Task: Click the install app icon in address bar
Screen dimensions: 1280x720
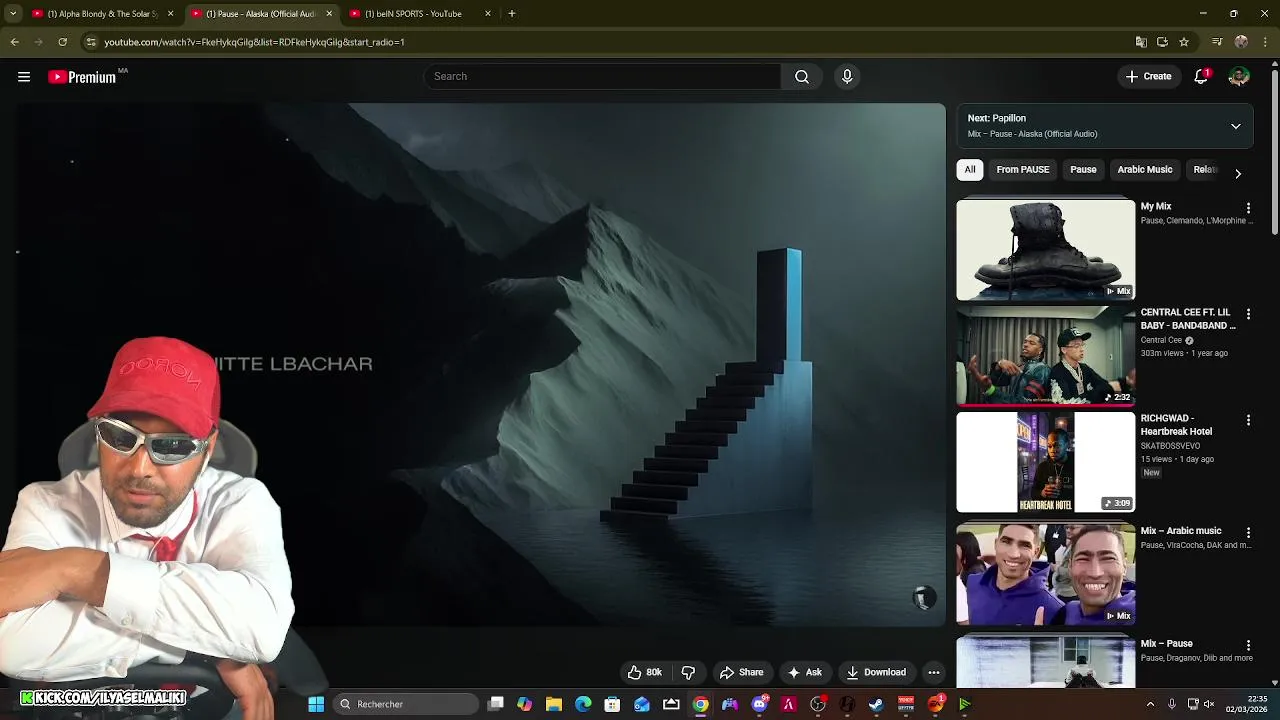Action: point(1162,42)
